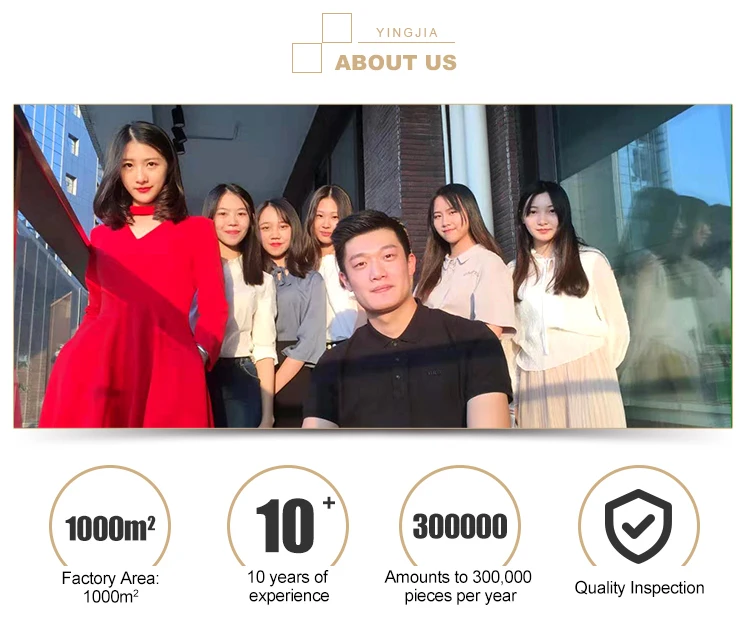Click the 10+ years experience badge
750x626 pixels.
pyautogui.click(x=288, y=516)
